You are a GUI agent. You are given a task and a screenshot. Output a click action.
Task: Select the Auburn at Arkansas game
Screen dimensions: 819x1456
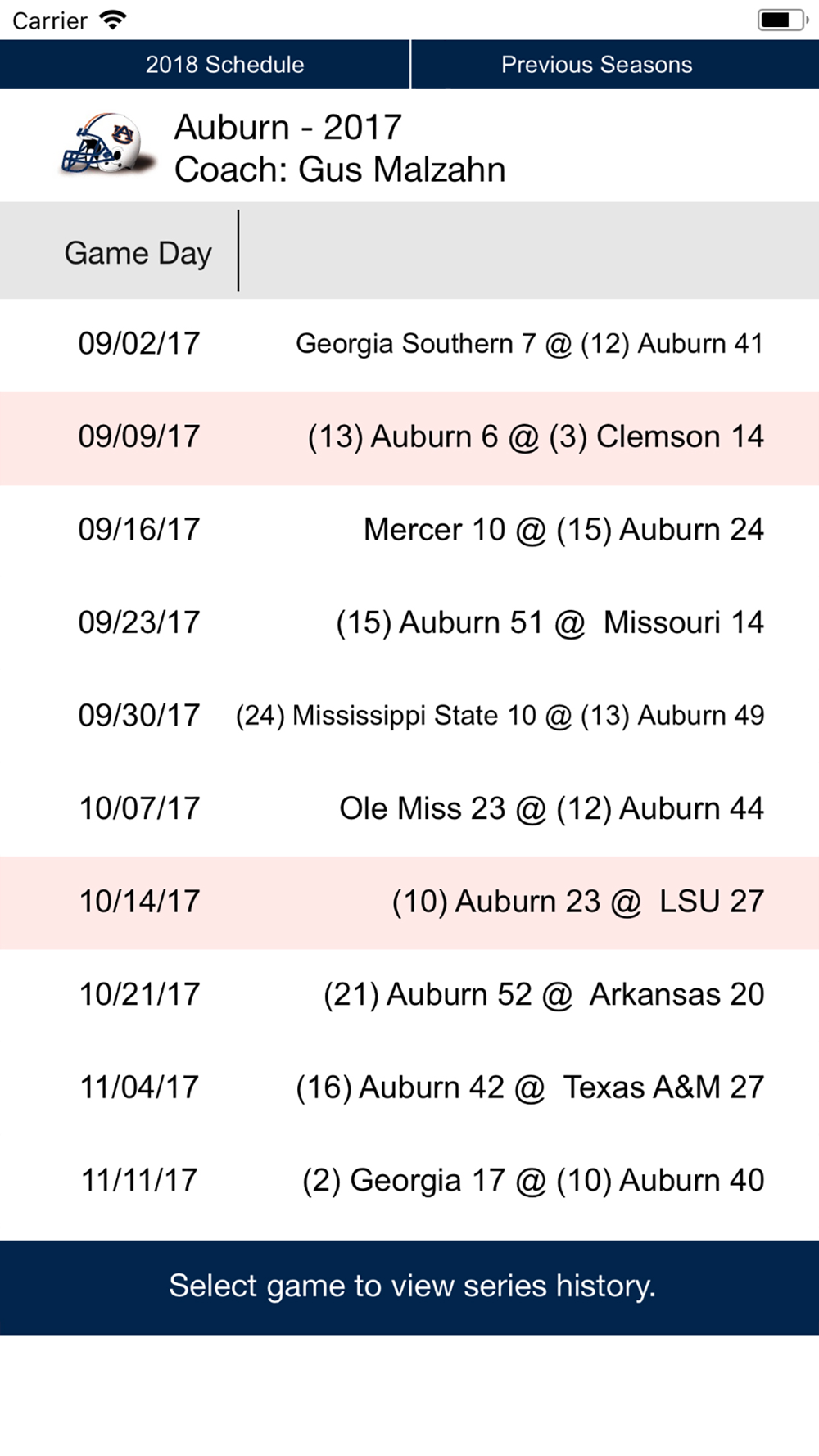[409, 996]
